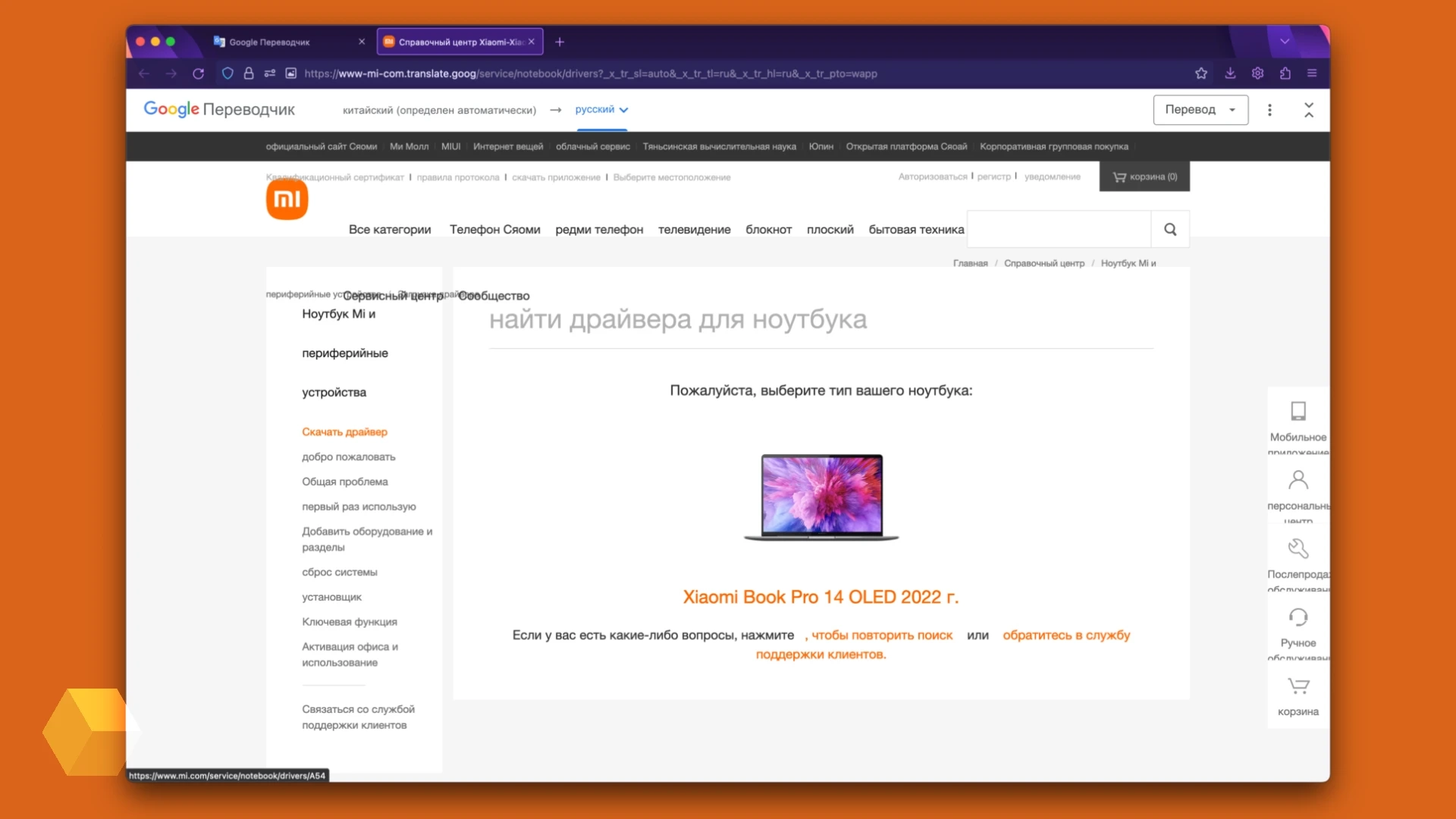
Task: Click Скачать драйвер link
Action: [x=343, y=431]
